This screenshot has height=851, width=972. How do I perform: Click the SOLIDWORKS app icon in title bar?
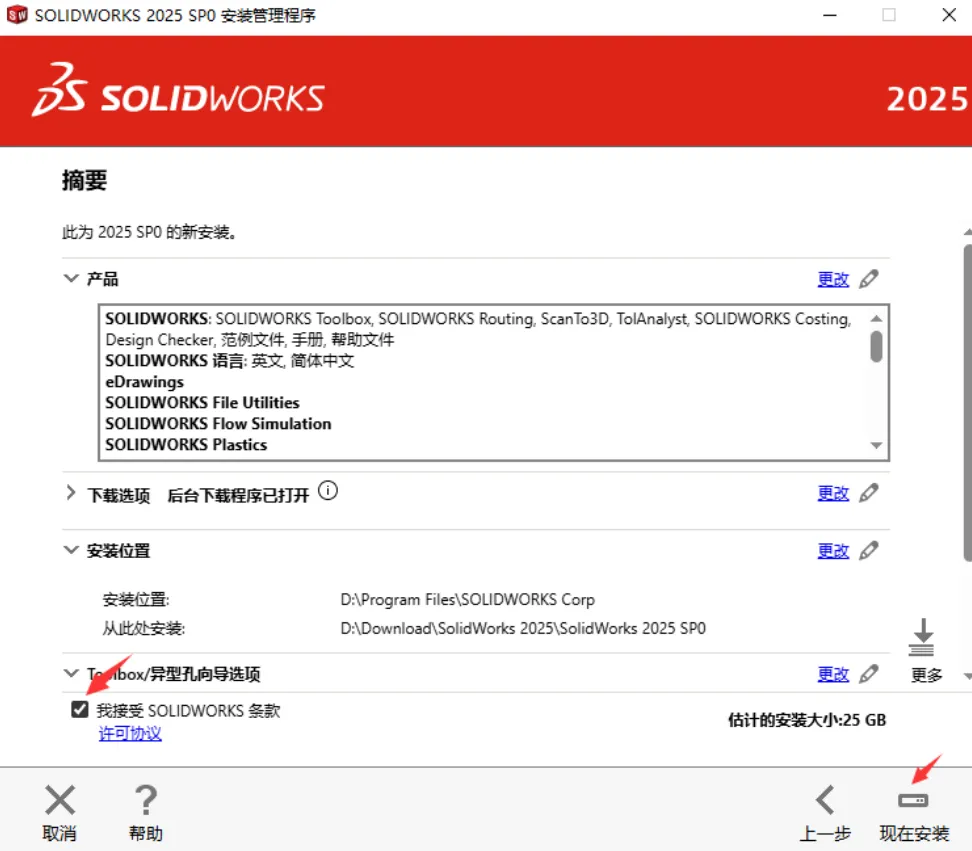17,14
